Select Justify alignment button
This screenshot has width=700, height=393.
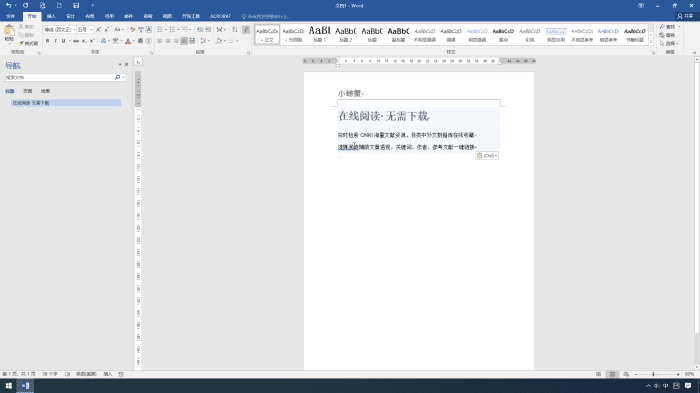184,41
